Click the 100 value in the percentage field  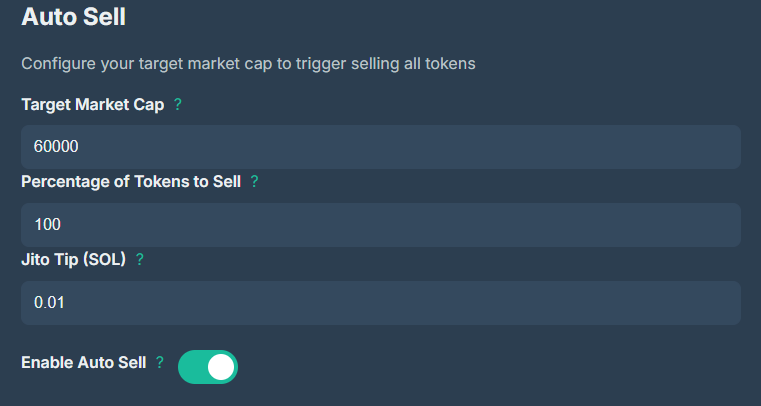[x=48, y=225]
